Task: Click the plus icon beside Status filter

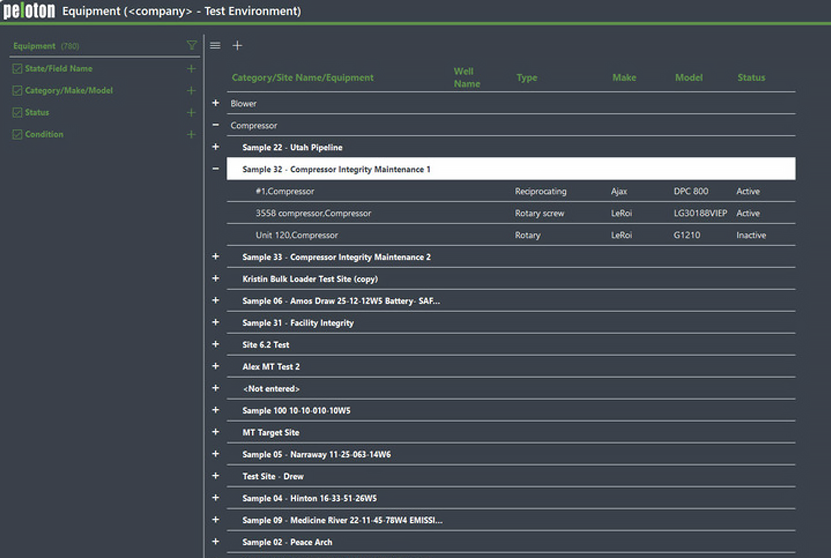Action: (x=191, y=113)
